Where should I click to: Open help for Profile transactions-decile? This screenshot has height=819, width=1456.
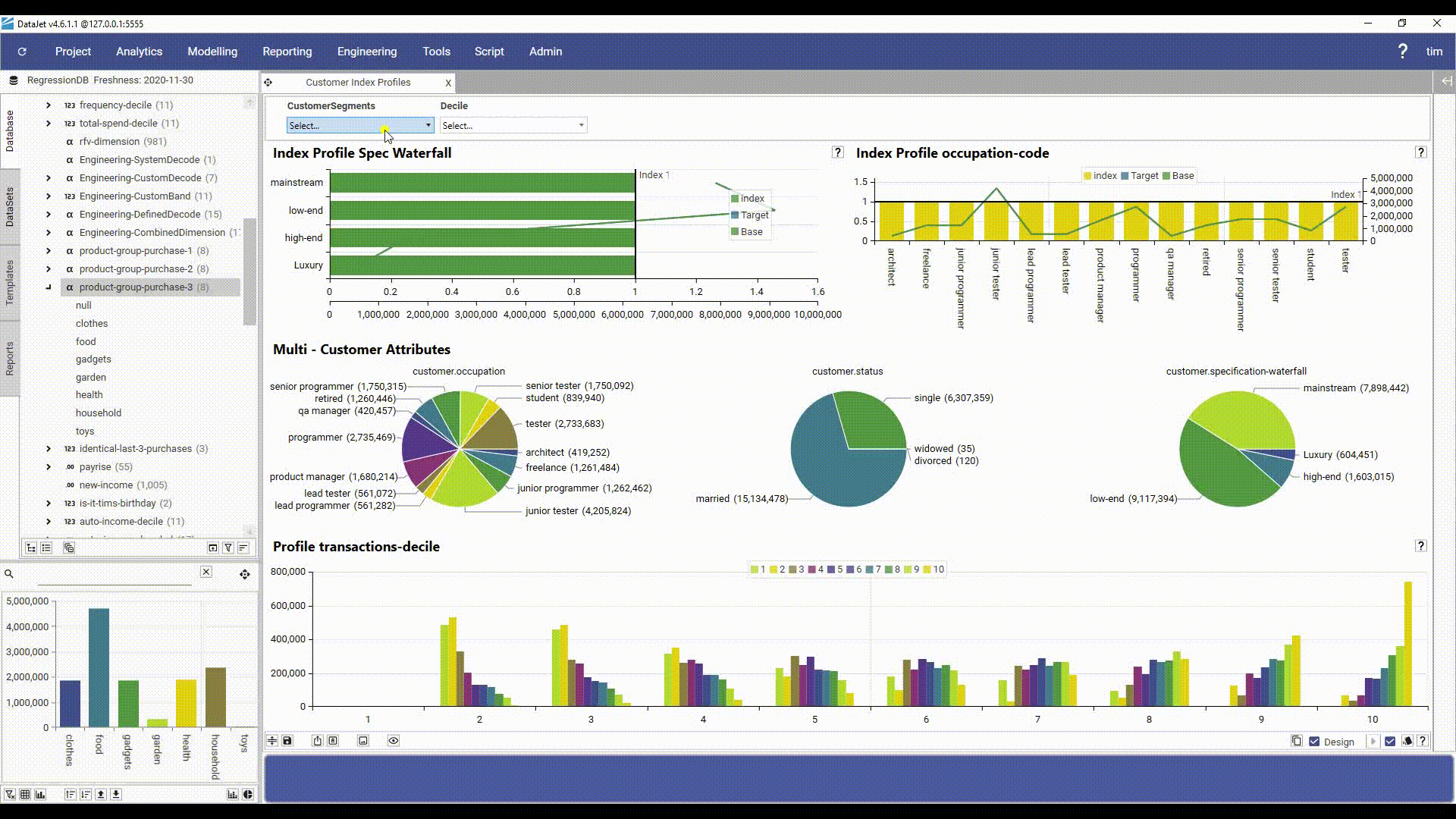coord(1421,546)
